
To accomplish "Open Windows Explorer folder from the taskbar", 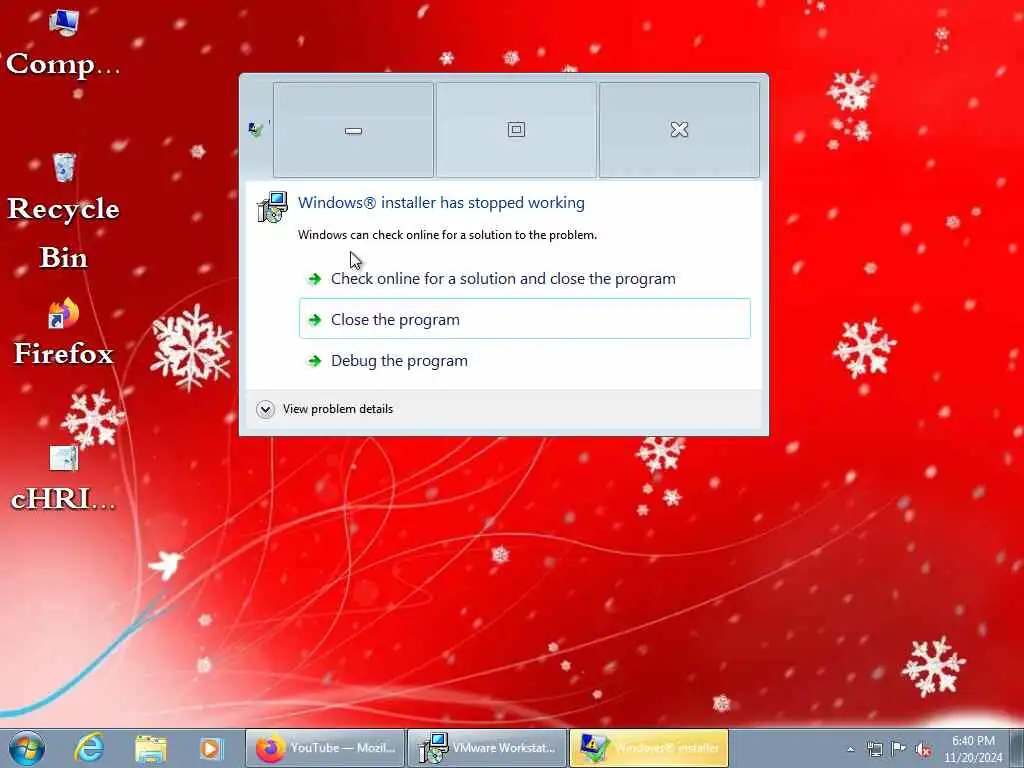I will click(x=150, y=748).
